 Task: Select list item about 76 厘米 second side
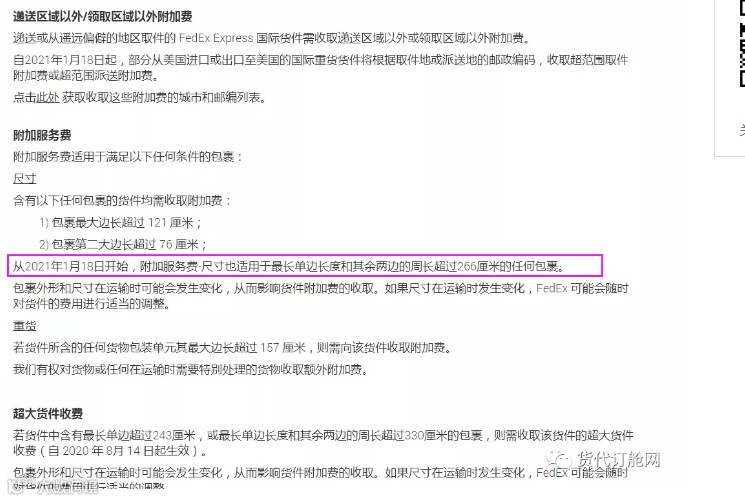pyautogui.click(x=123, y=244)
